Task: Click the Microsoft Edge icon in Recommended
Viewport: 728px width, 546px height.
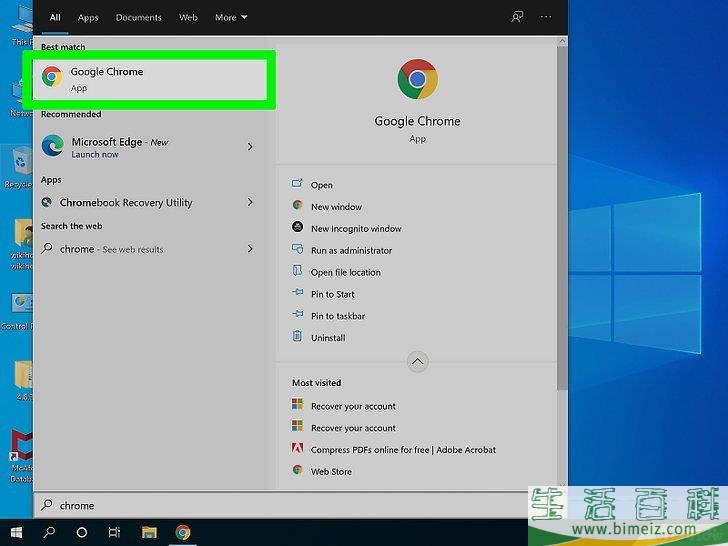Action: tap(53, 146)
